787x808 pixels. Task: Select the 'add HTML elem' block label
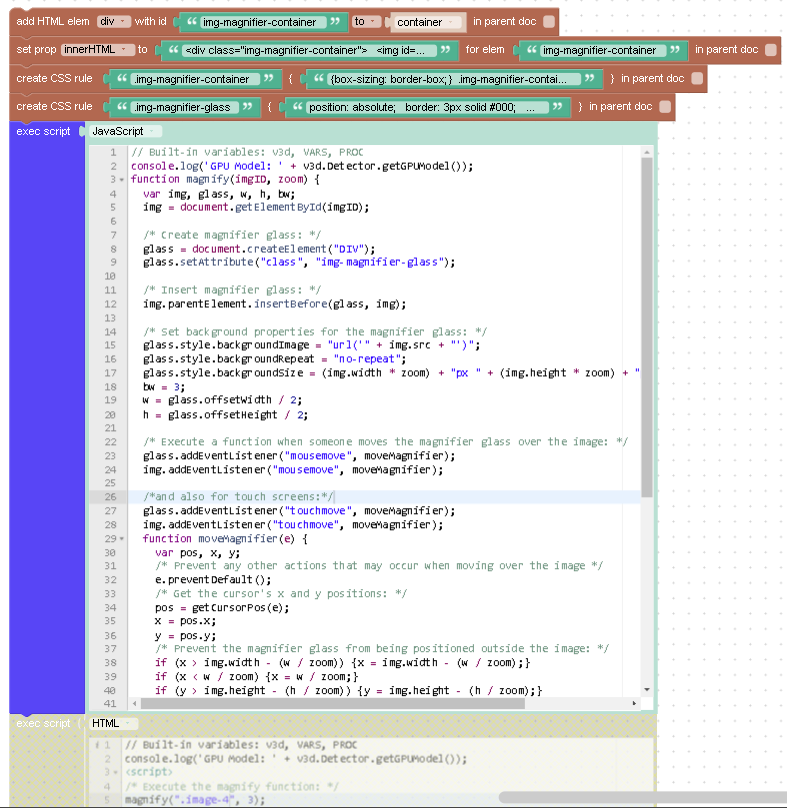(x=53, y=22)
